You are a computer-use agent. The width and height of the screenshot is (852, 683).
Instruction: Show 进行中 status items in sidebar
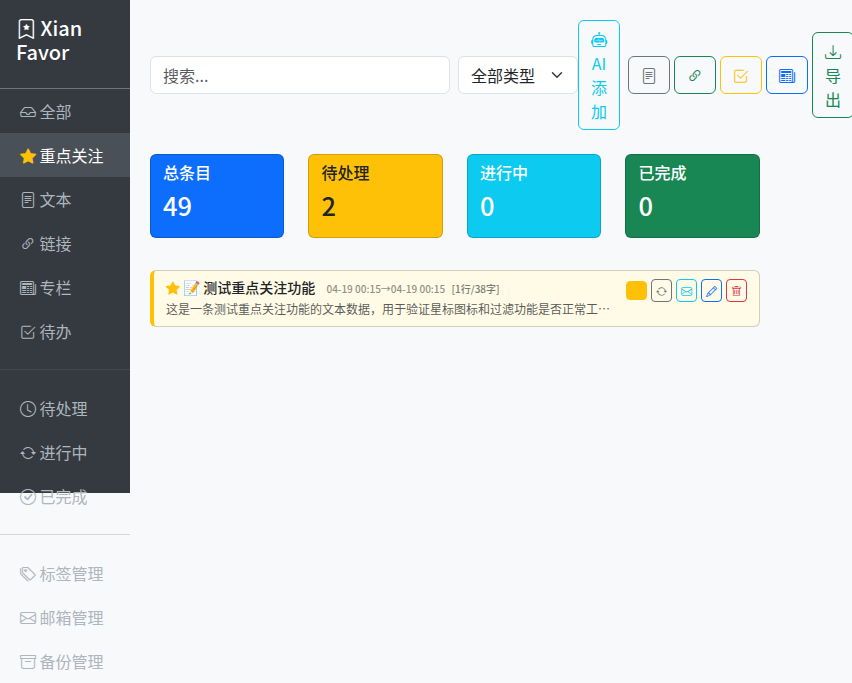click(65, 453)
